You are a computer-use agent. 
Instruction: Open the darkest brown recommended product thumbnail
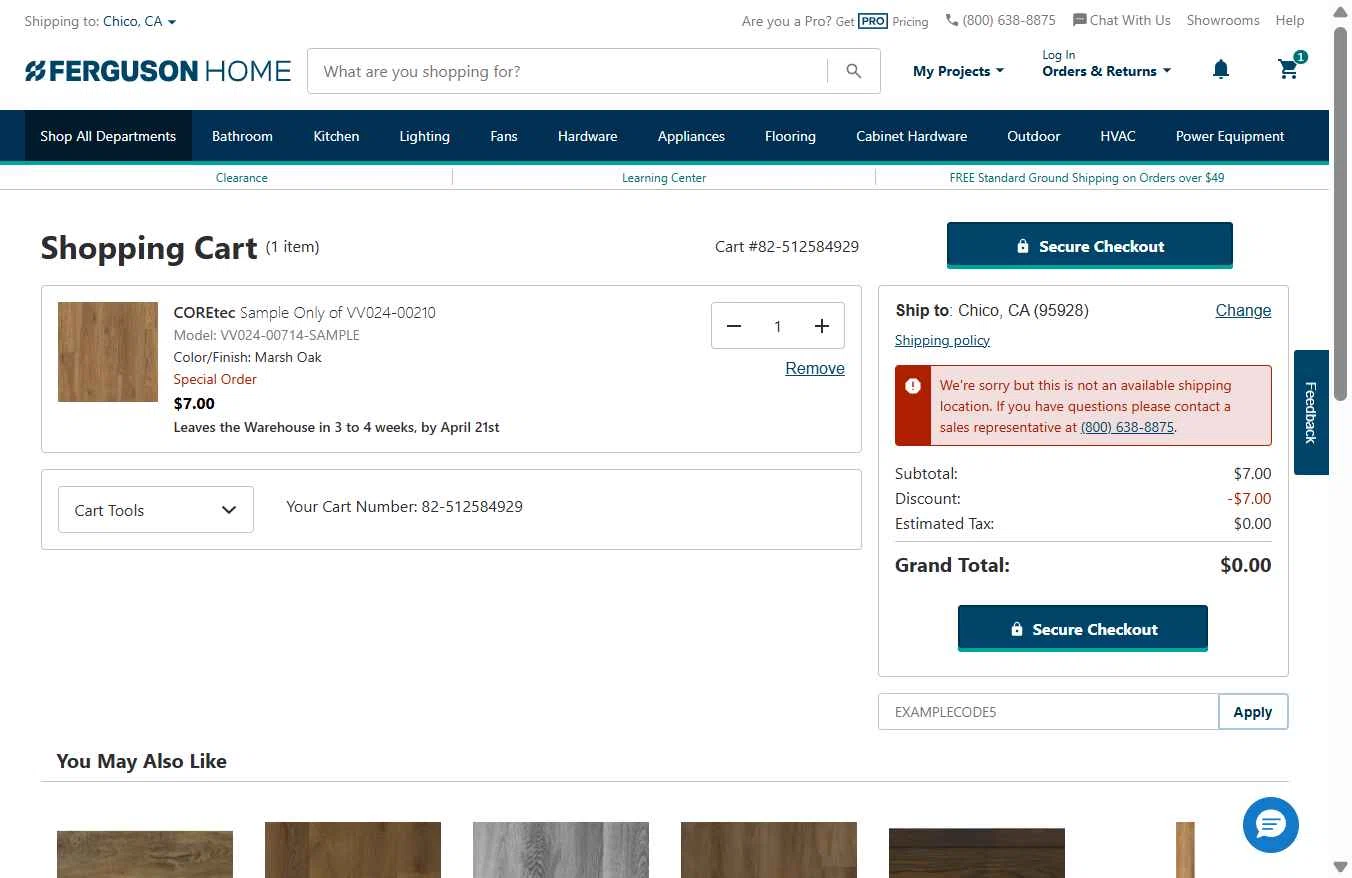pyautogui.click(x=976, y=852)
